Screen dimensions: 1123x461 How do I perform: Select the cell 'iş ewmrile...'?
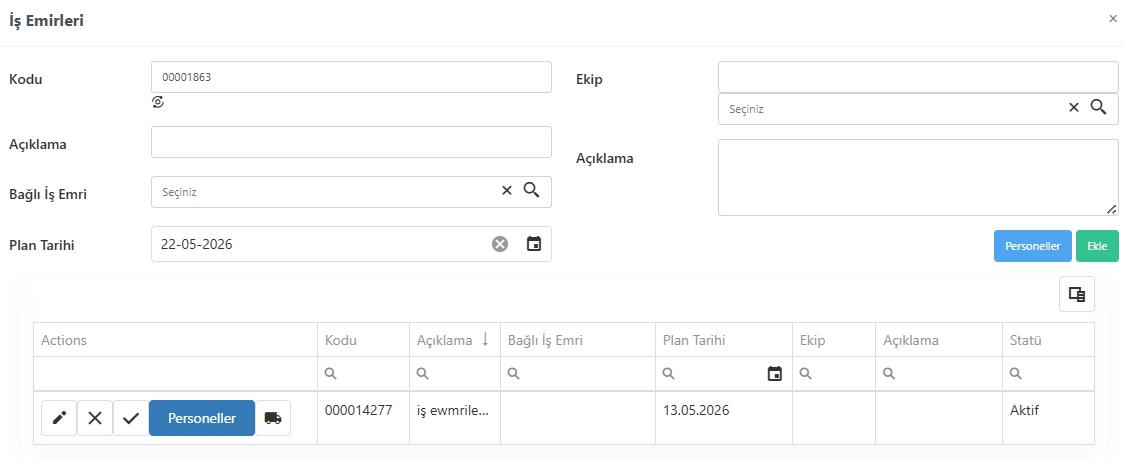[455, 417]
